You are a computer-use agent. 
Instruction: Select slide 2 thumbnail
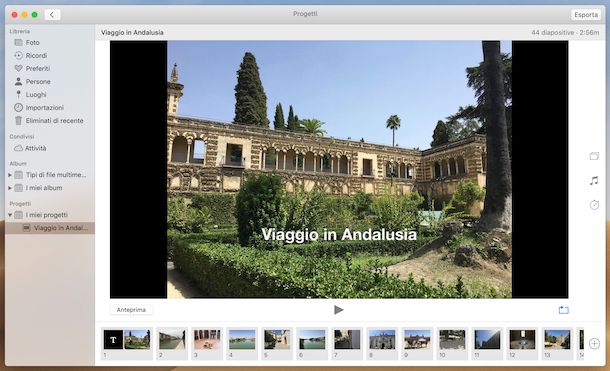(172, 340)
